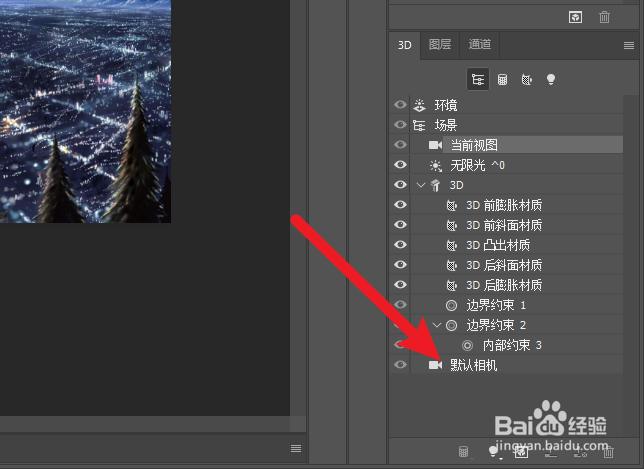Collapse the 边界约束 2 group
The width and height of the screenshot is (644, 469).
[437, 325]
